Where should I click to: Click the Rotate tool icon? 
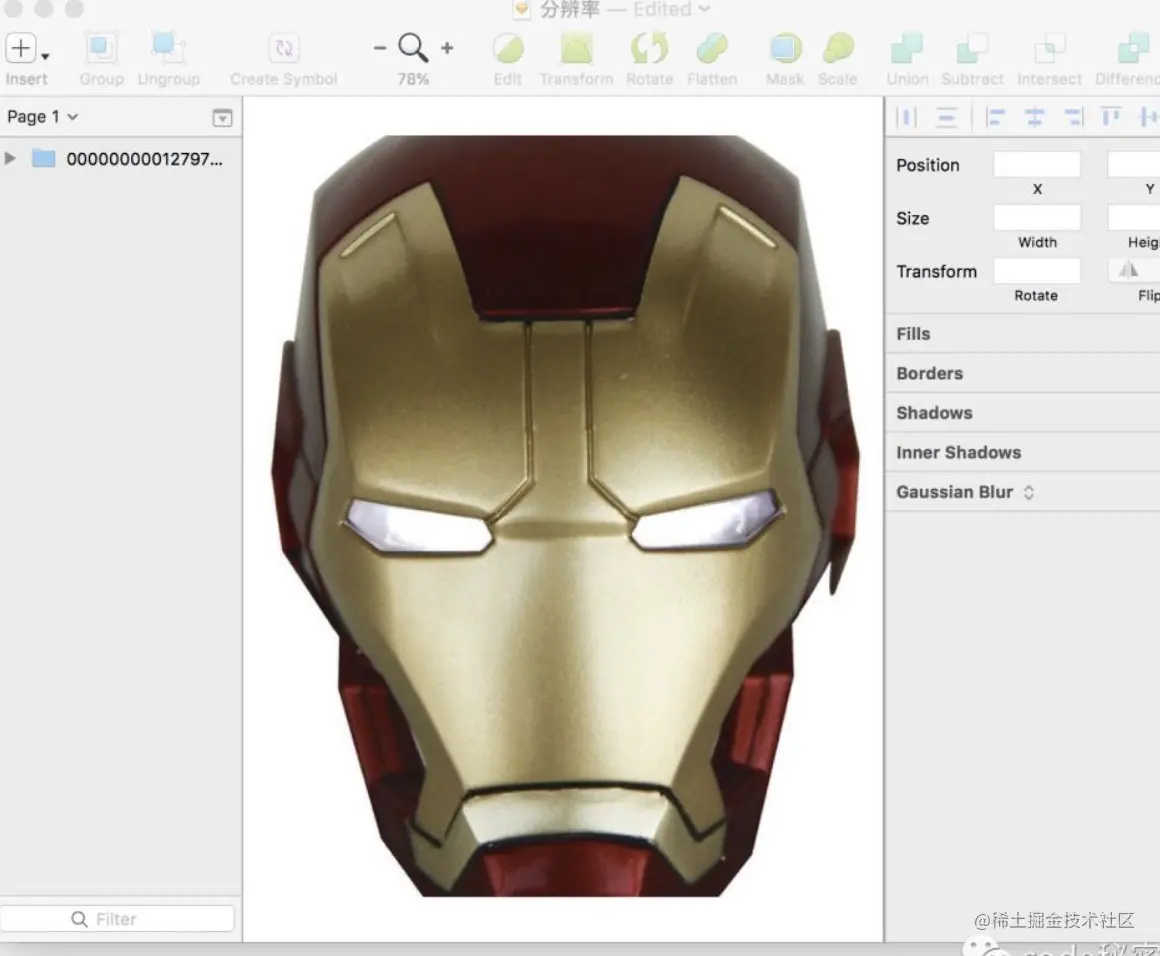point(649,48)
